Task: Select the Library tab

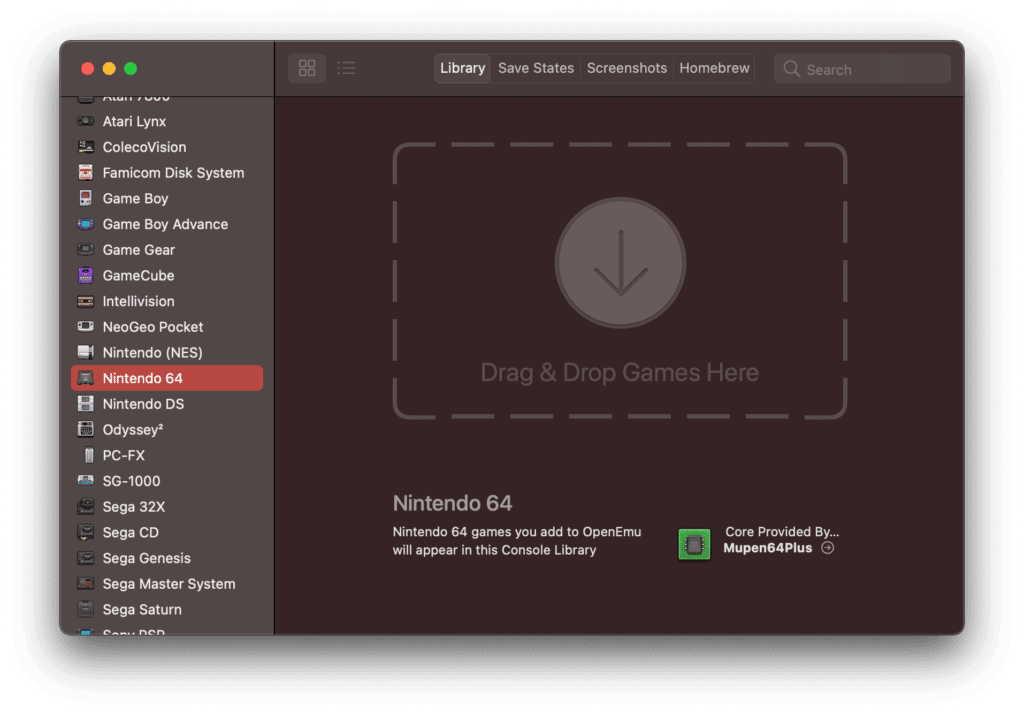Action: (x=462, y=68)
